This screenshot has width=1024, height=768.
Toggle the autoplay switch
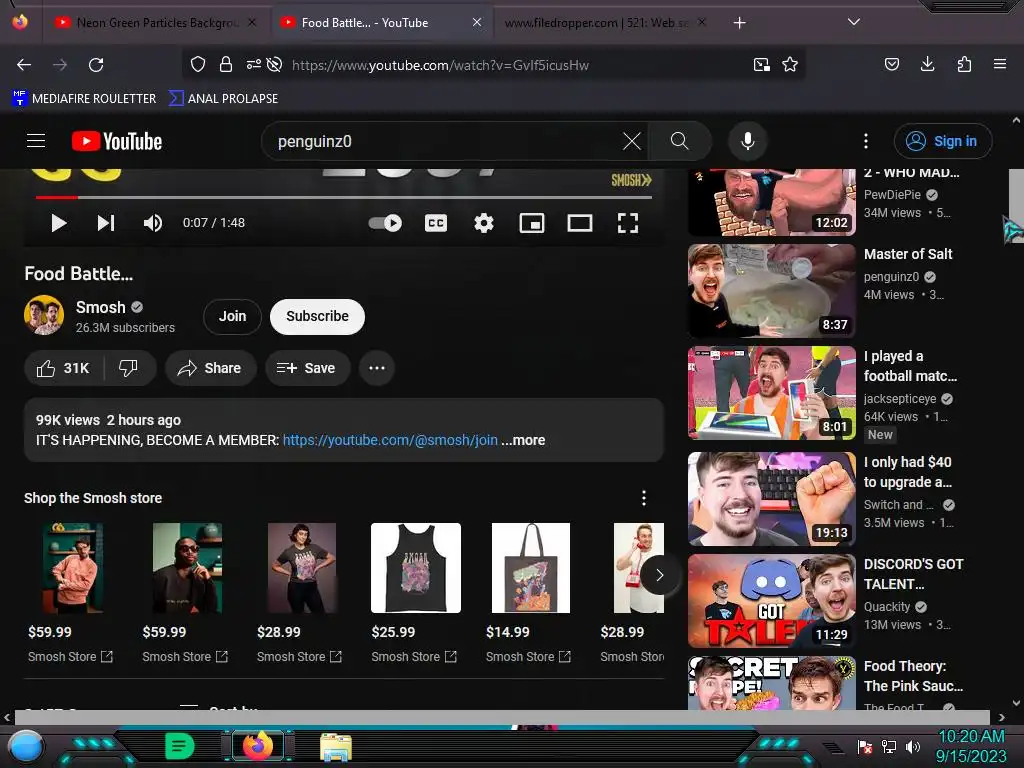point(385,223)
